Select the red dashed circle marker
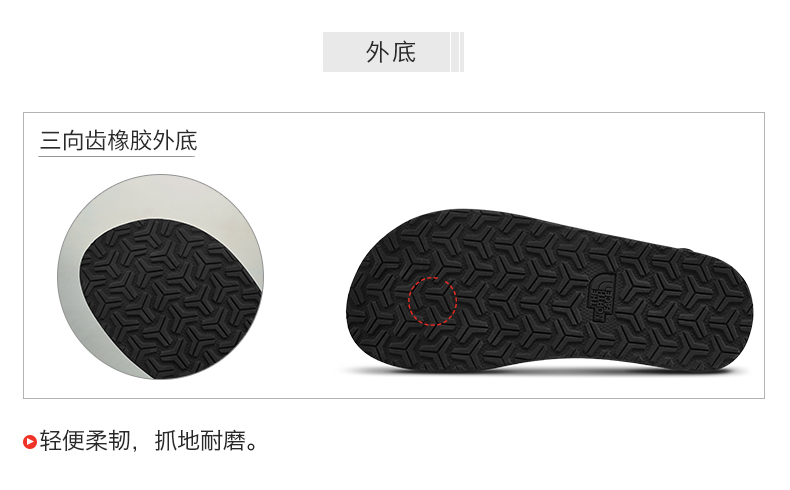 click(432, 301)
